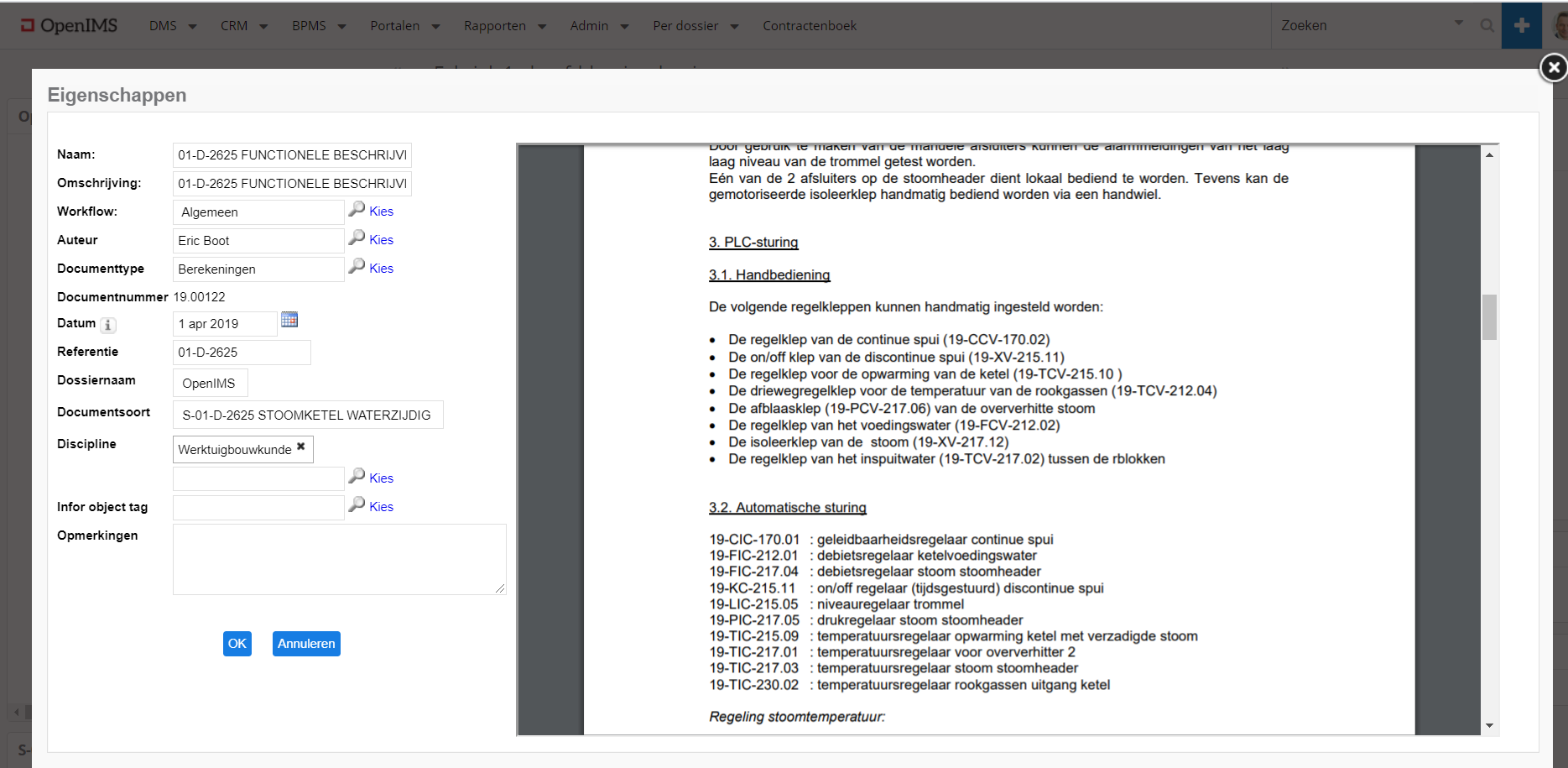Click the document preview scroll-down arrow

tap(1489, 725)
